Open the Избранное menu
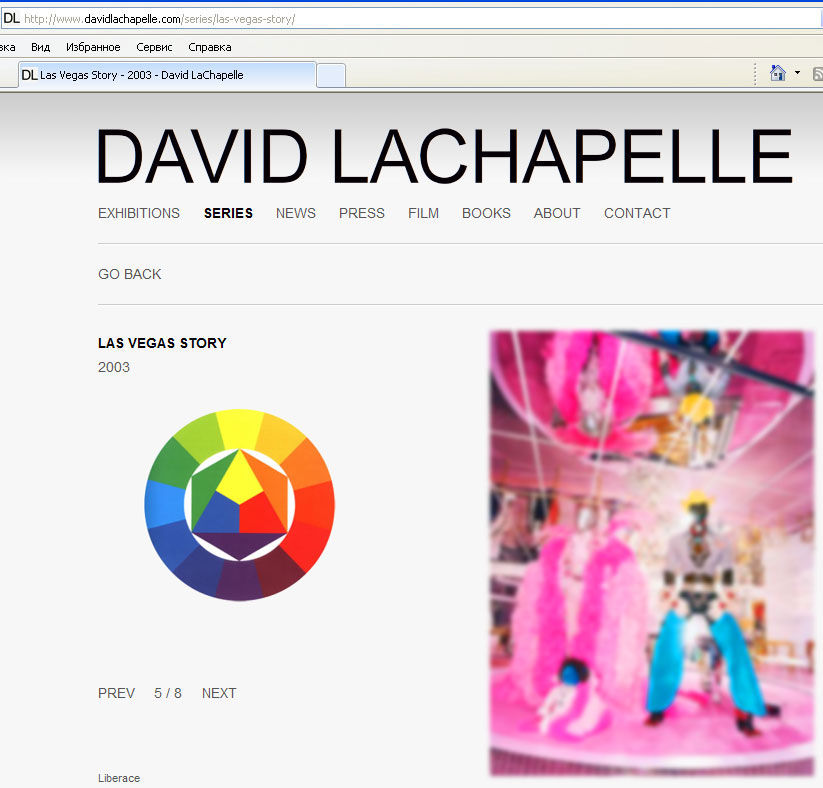This screenshot has height=788, width=823. click(x=93, y=47)
